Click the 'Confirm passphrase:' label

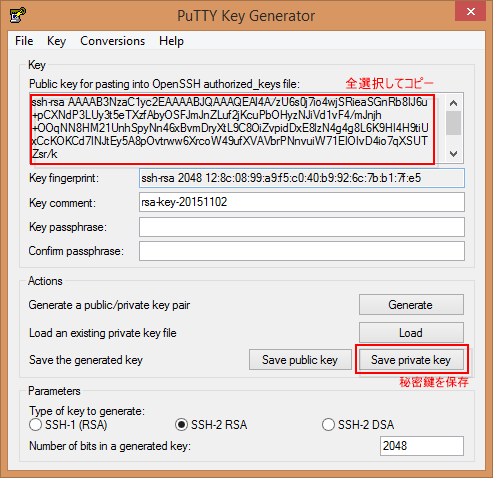(76, 251)
